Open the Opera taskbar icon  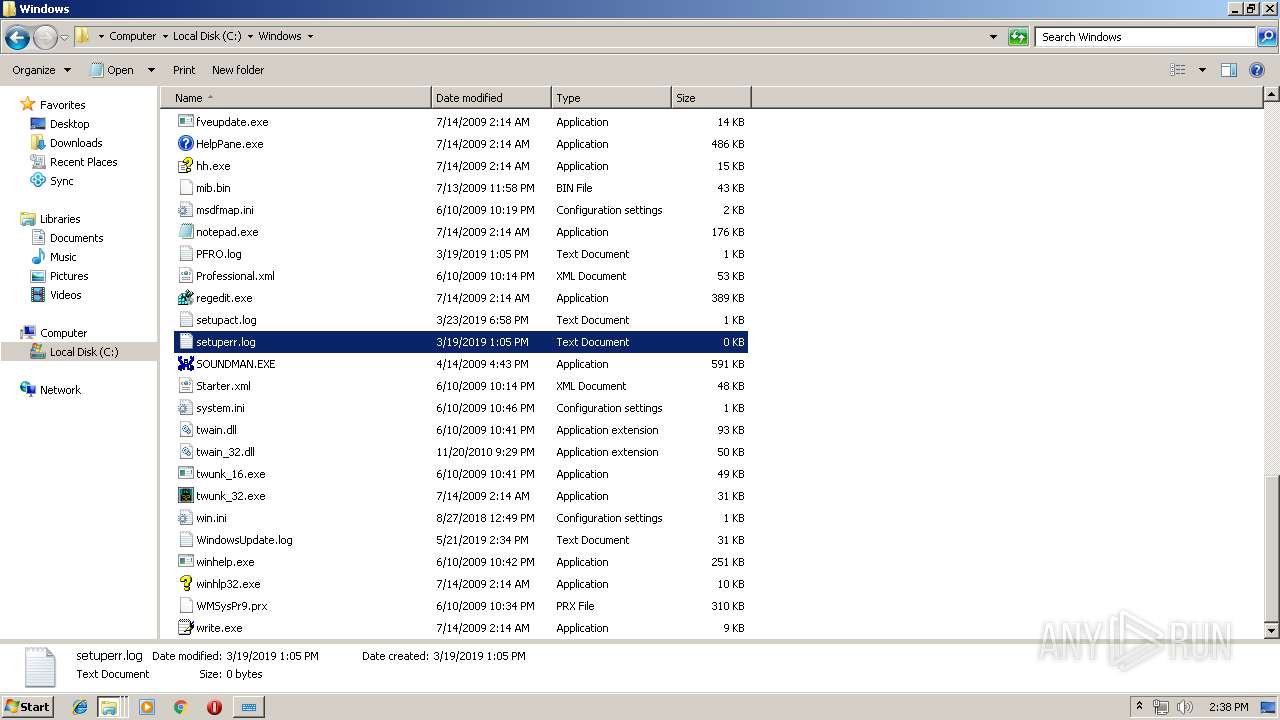pyautogui.click(x=214, y=707)
